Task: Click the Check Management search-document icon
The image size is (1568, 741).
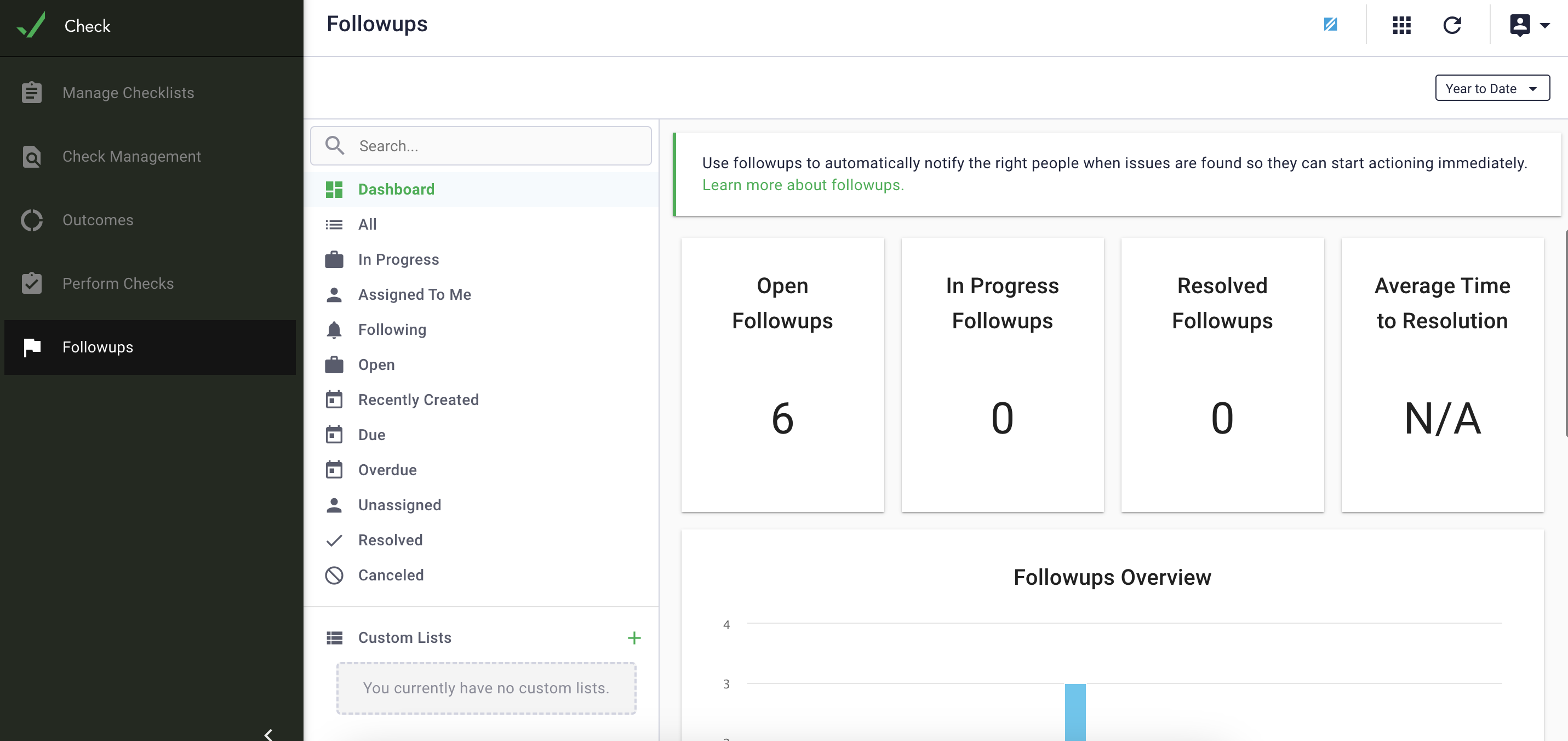Action: coord(32,157)
